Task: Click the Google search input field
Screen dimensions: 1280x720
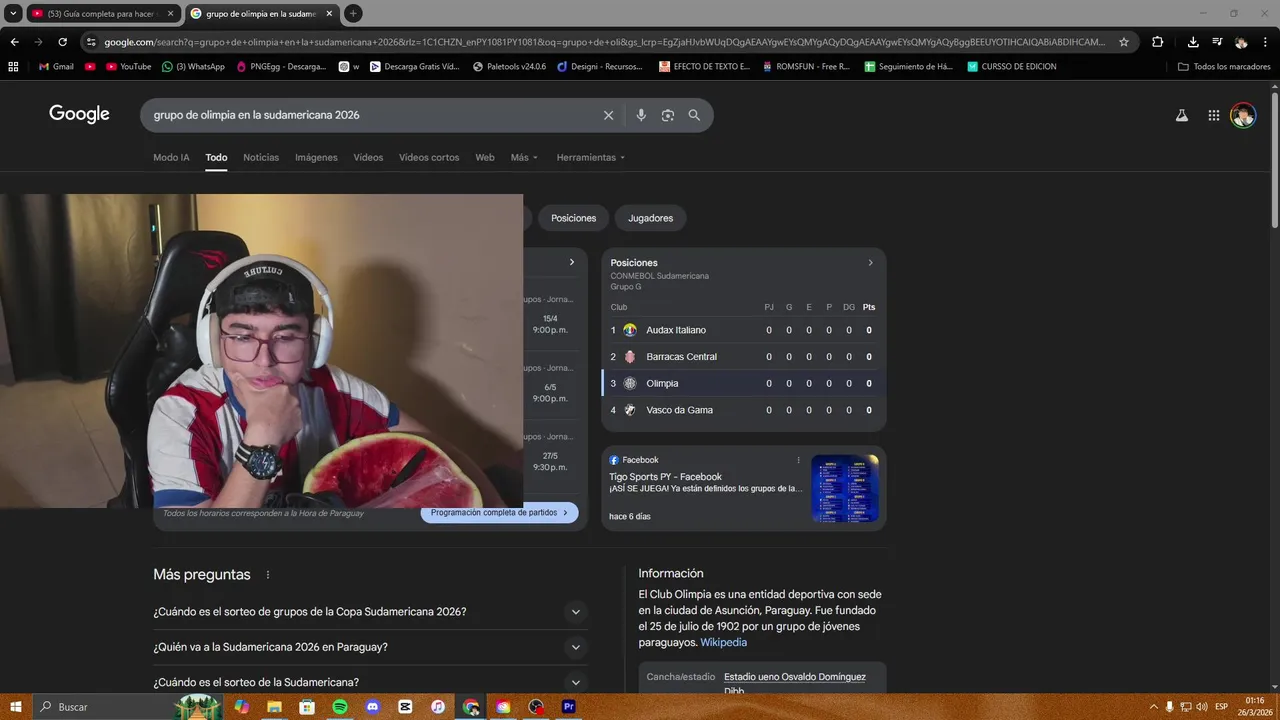Action: (370, 115)
